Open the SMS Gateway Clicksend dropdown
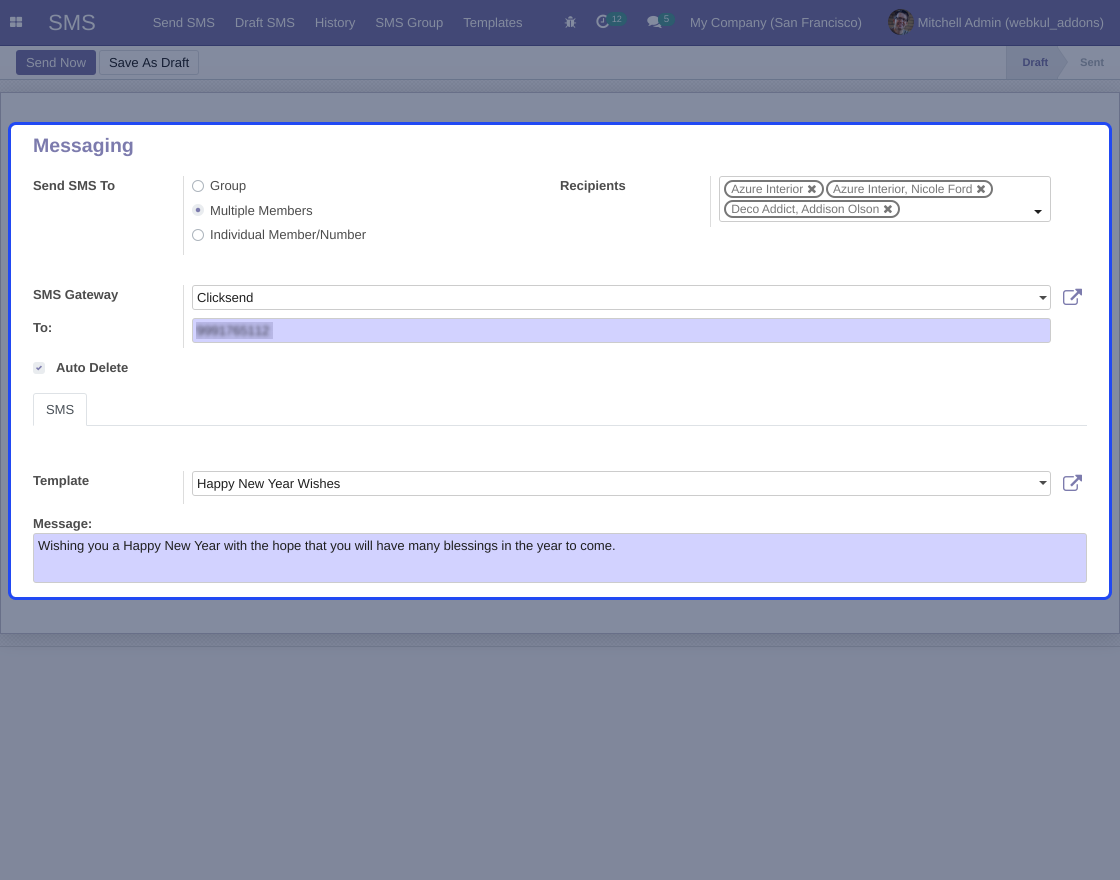1120x880 pixels. [621, 298]
